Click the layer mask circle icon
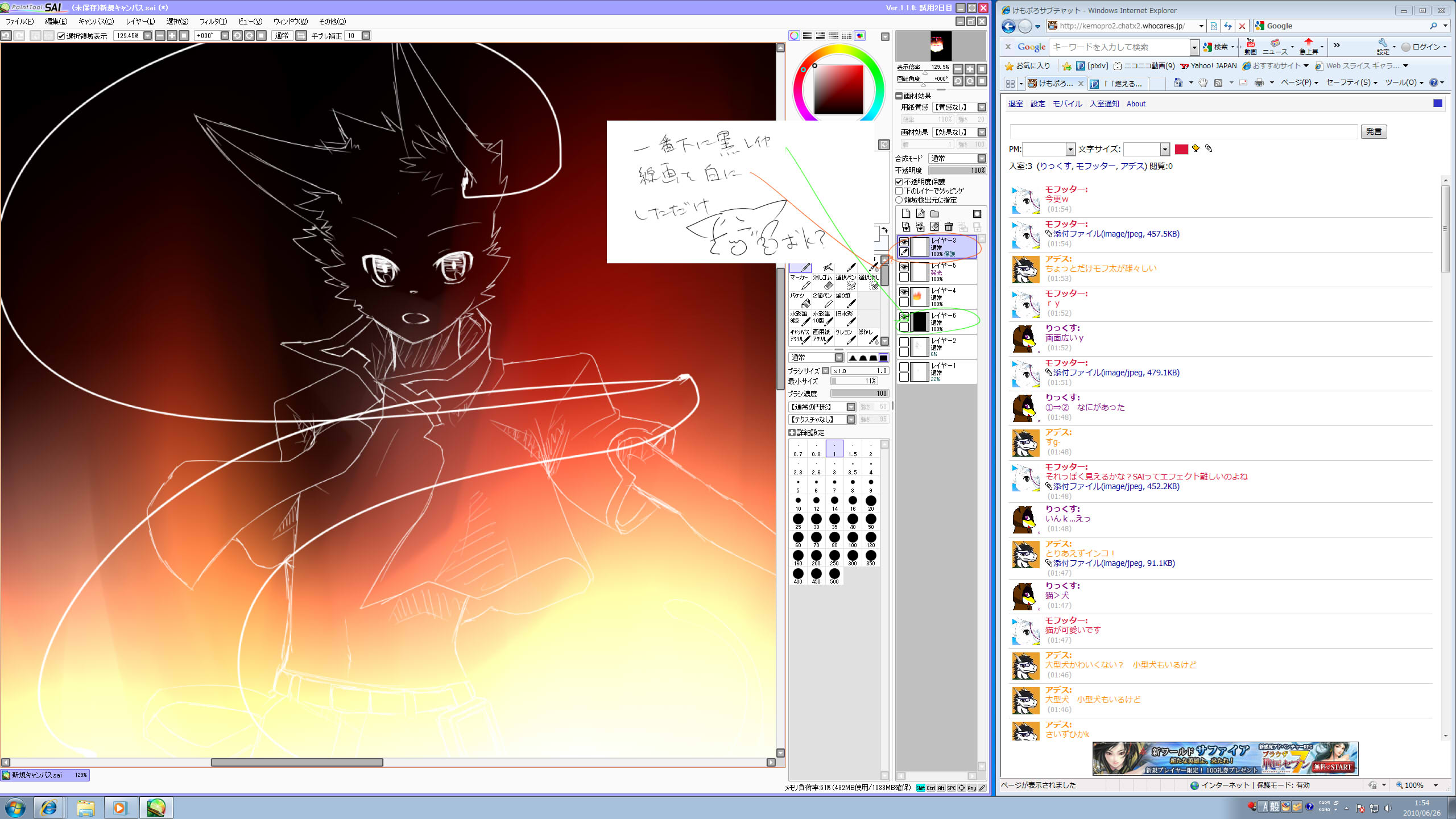Screen dimensions: 1456x819 coord(977,214)
